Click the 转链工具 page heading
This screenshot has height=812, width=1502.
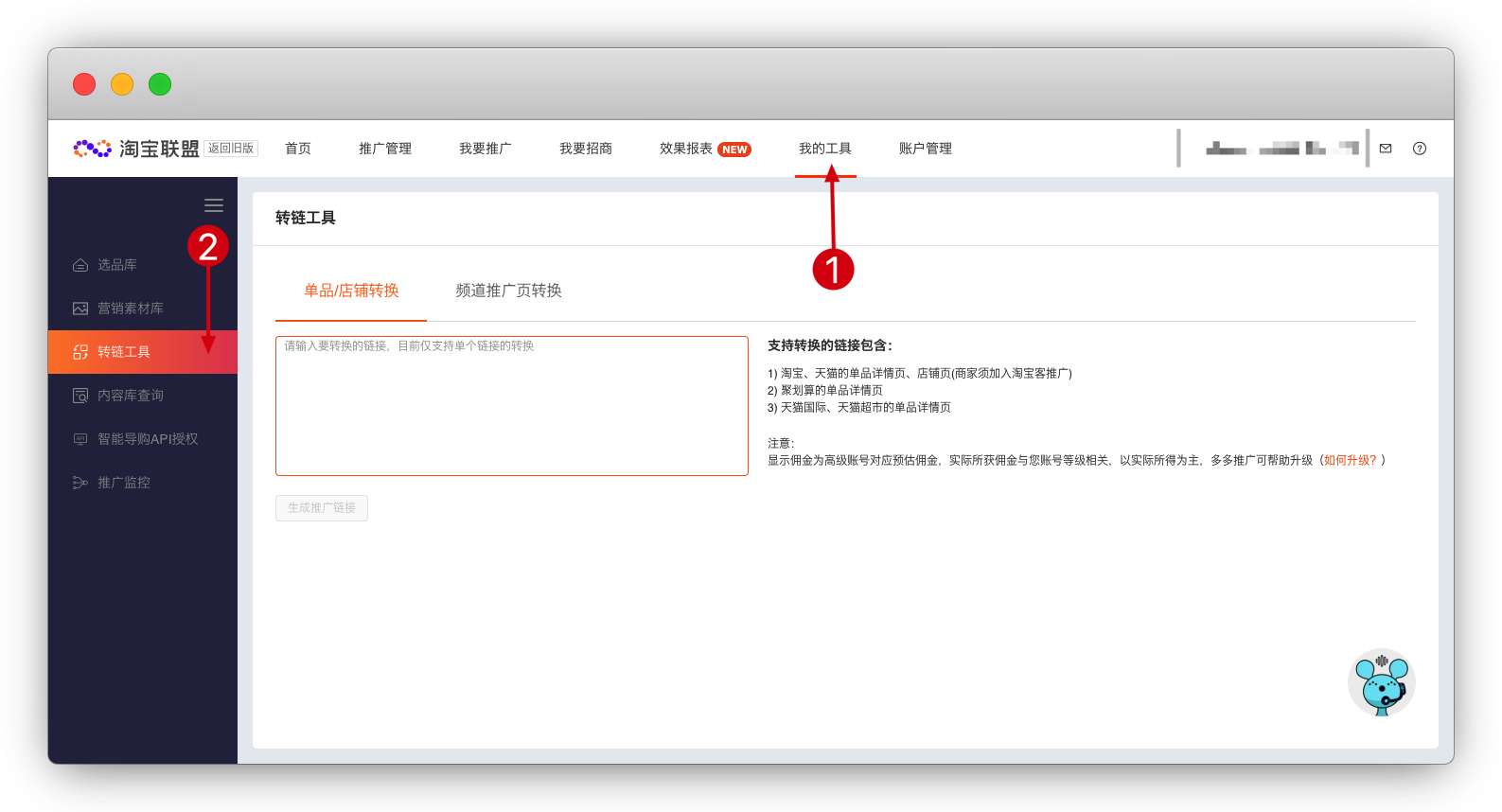point(306,218)
